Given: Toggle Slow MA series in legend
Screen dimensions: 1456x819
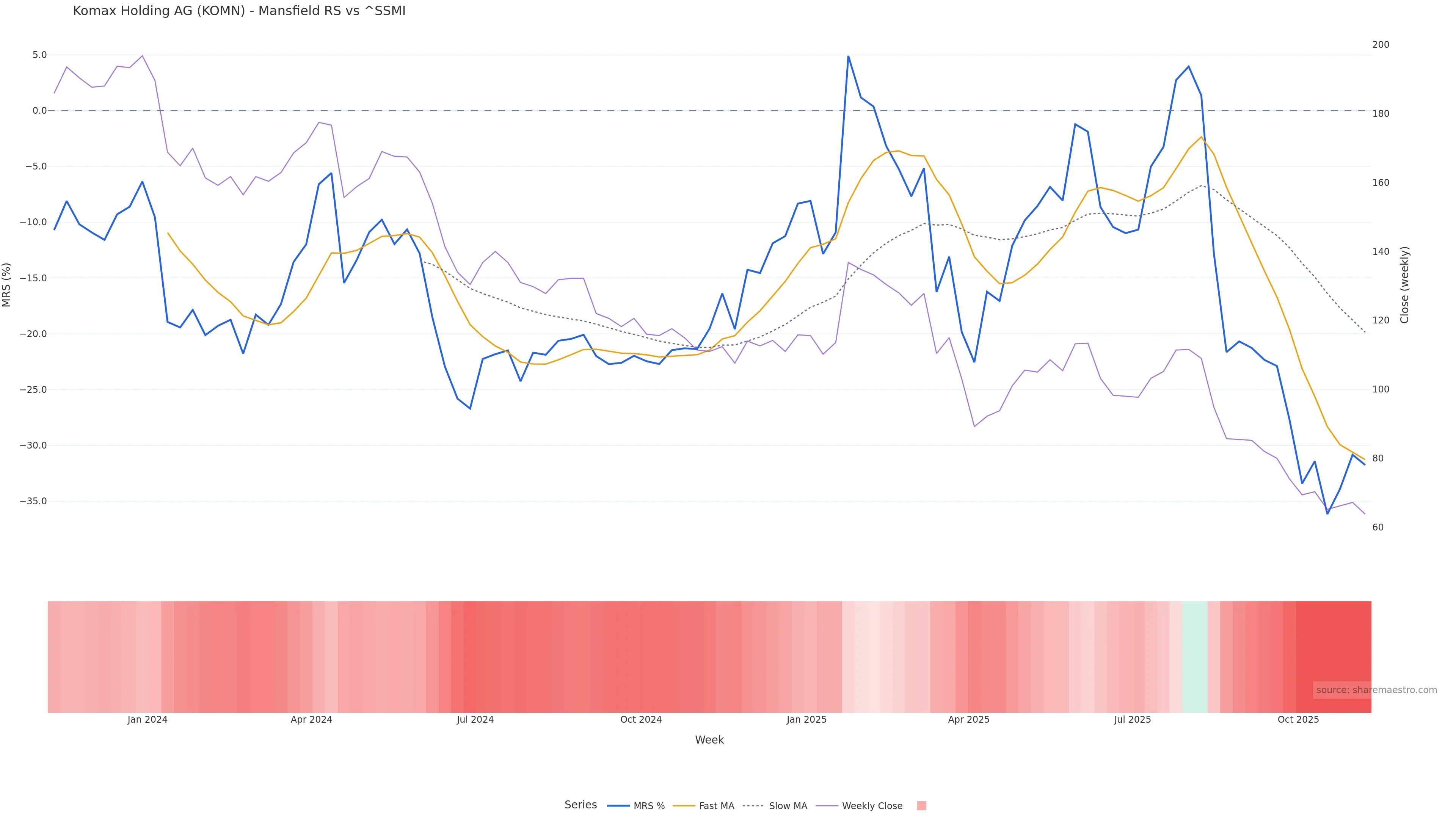Looking at the screenshot, I should (788, 806).
